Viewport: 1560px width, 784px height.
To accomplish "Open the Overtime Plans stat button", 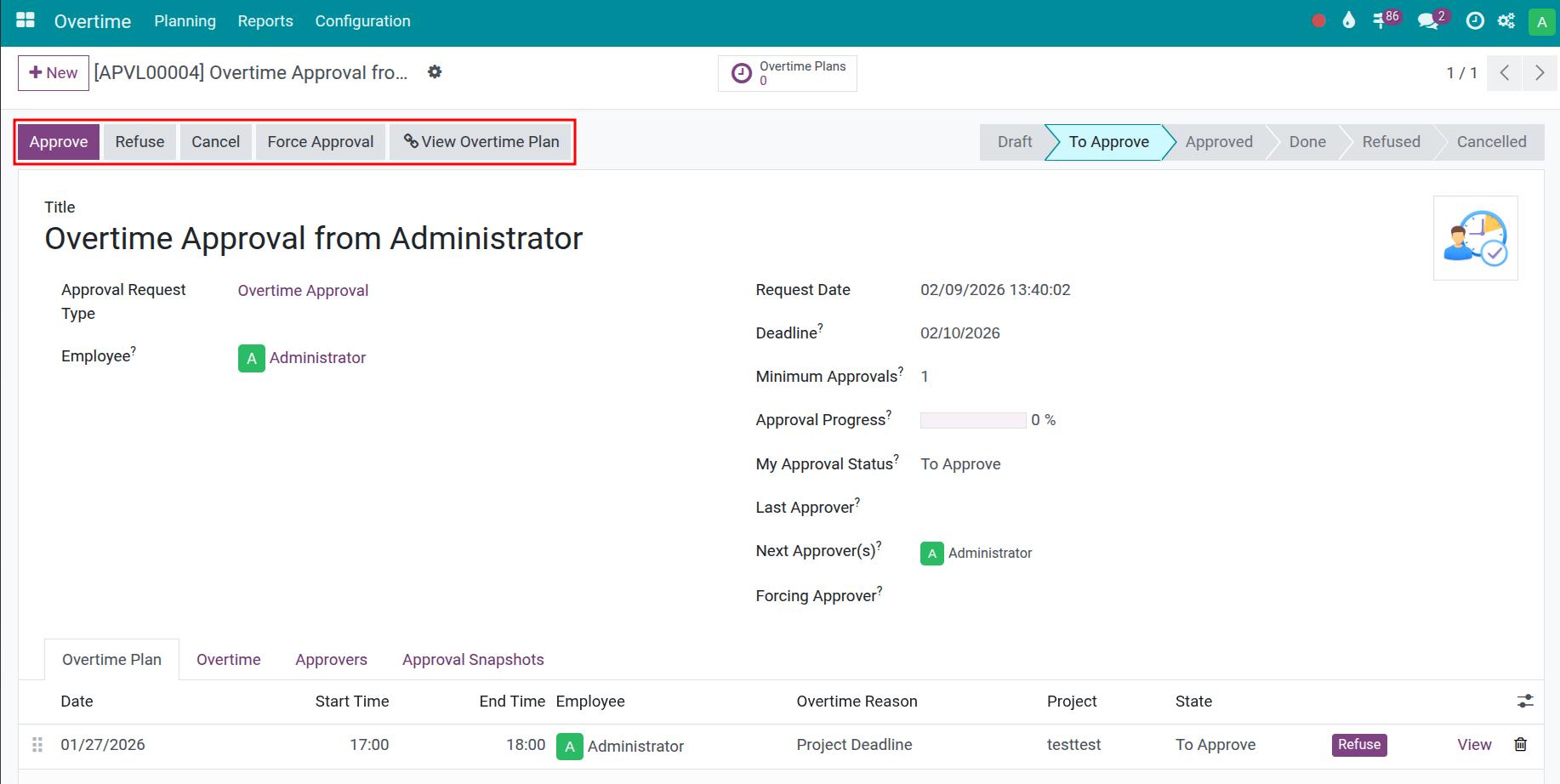I will point(788,73).
